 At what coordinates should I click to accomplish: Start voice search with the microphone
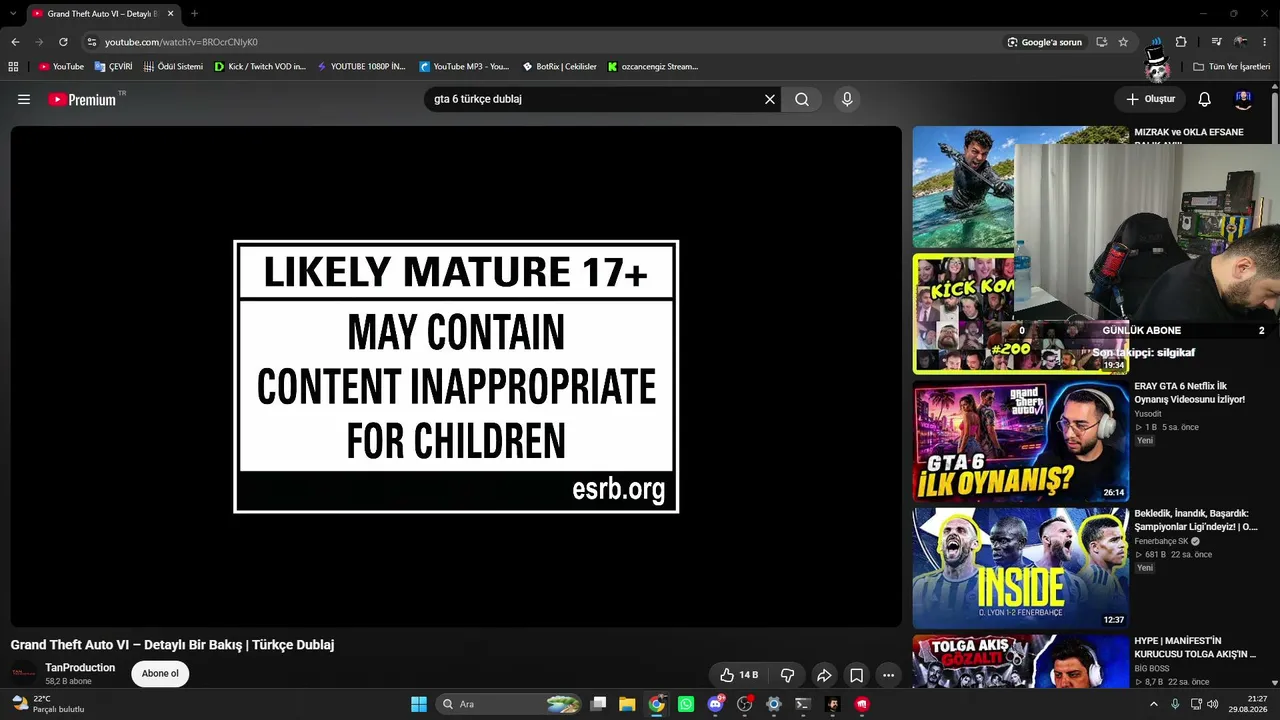point(847,100)
